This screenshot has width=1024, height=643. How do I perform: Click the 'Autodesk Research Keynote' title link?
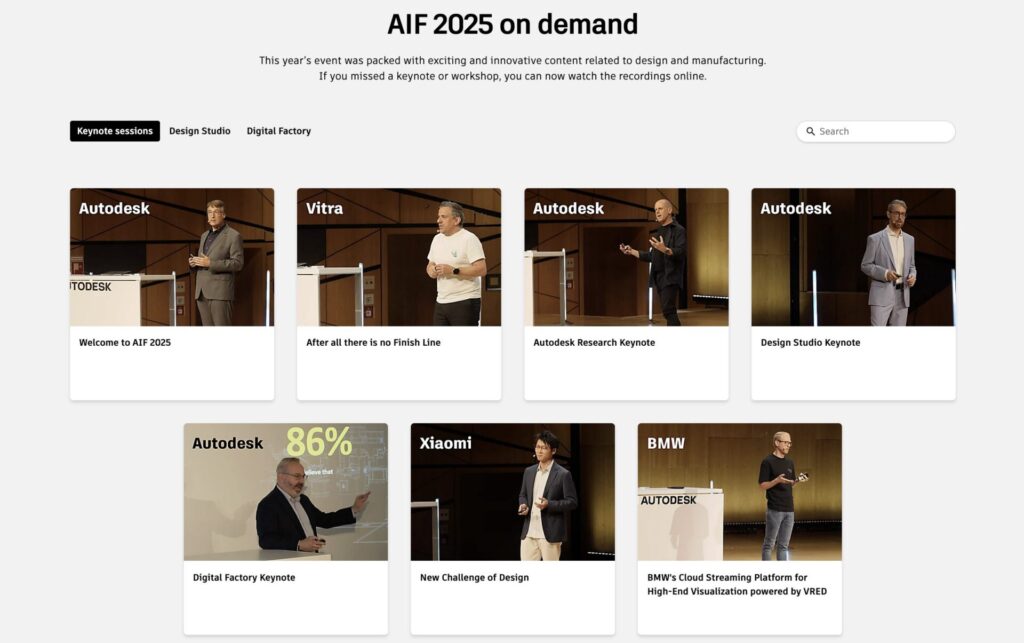pyautogui.click(x=594, y=343)
